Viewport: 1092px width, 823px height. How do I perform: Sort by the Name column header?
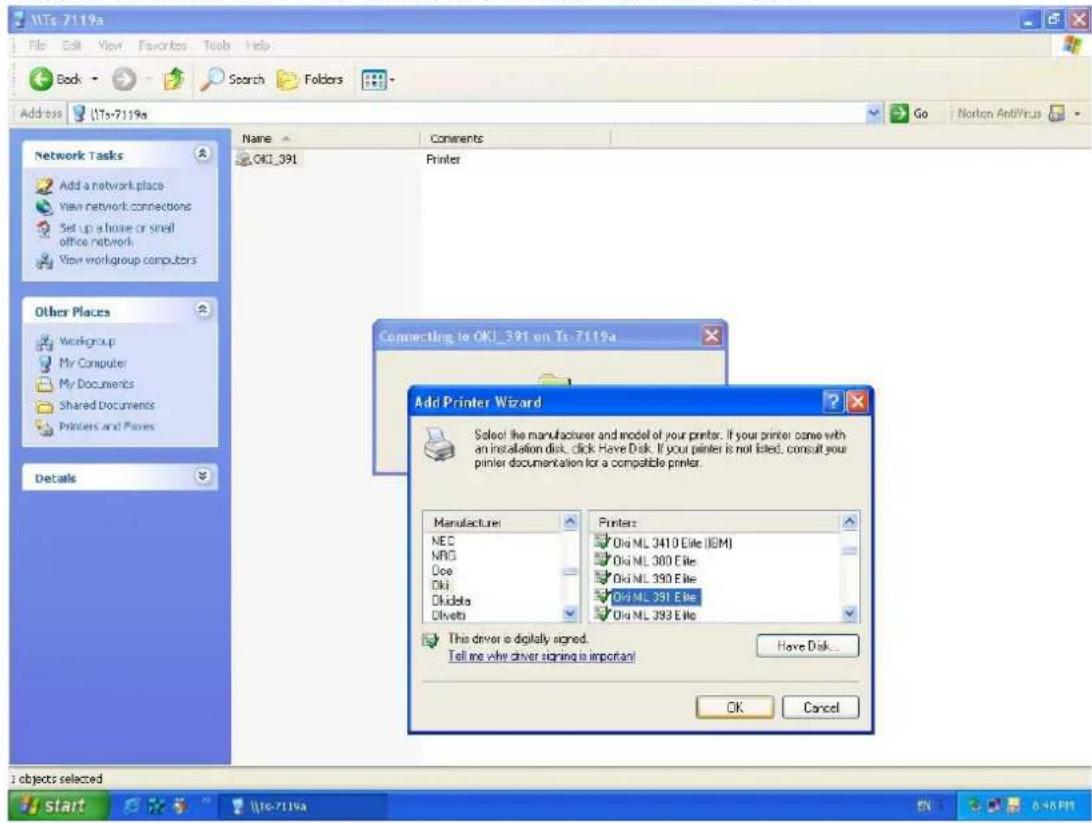coord(328,139)
